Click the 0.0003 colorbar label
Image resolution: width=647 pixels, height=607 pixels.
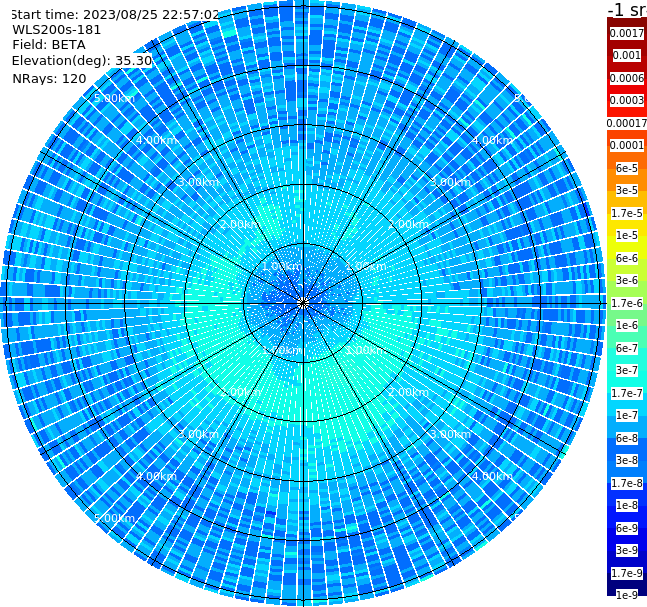click(627, 100)
